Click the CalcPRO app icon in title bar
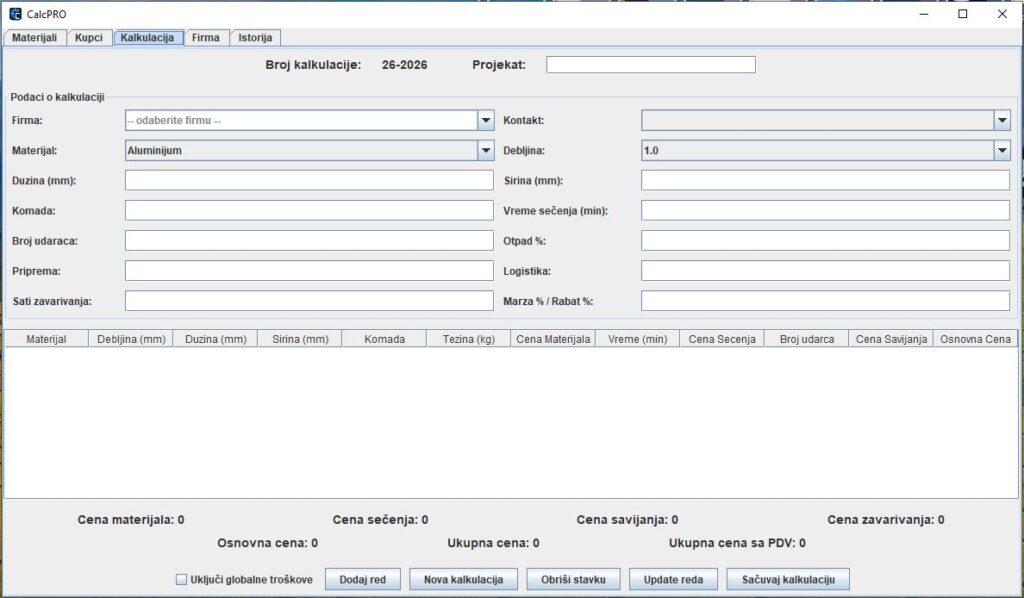1024x598 pixels. click(x=15, y=14)
